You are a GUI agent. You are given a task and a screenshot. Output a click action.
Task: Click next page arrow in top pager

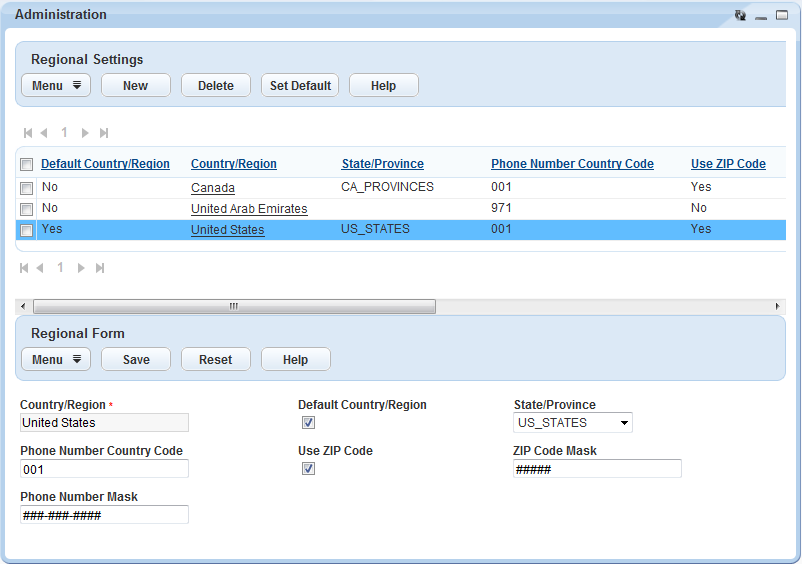point(85,133)
